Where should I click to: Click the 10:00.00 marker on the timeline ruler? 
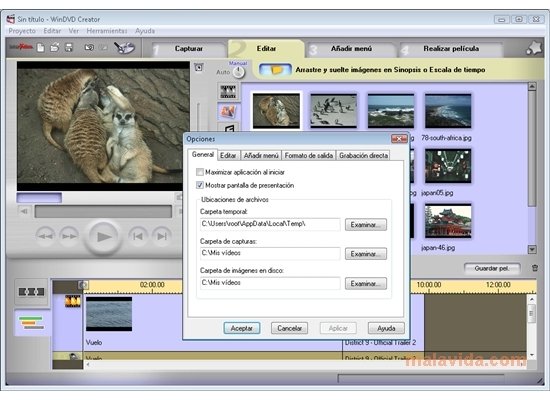(429, 285)
